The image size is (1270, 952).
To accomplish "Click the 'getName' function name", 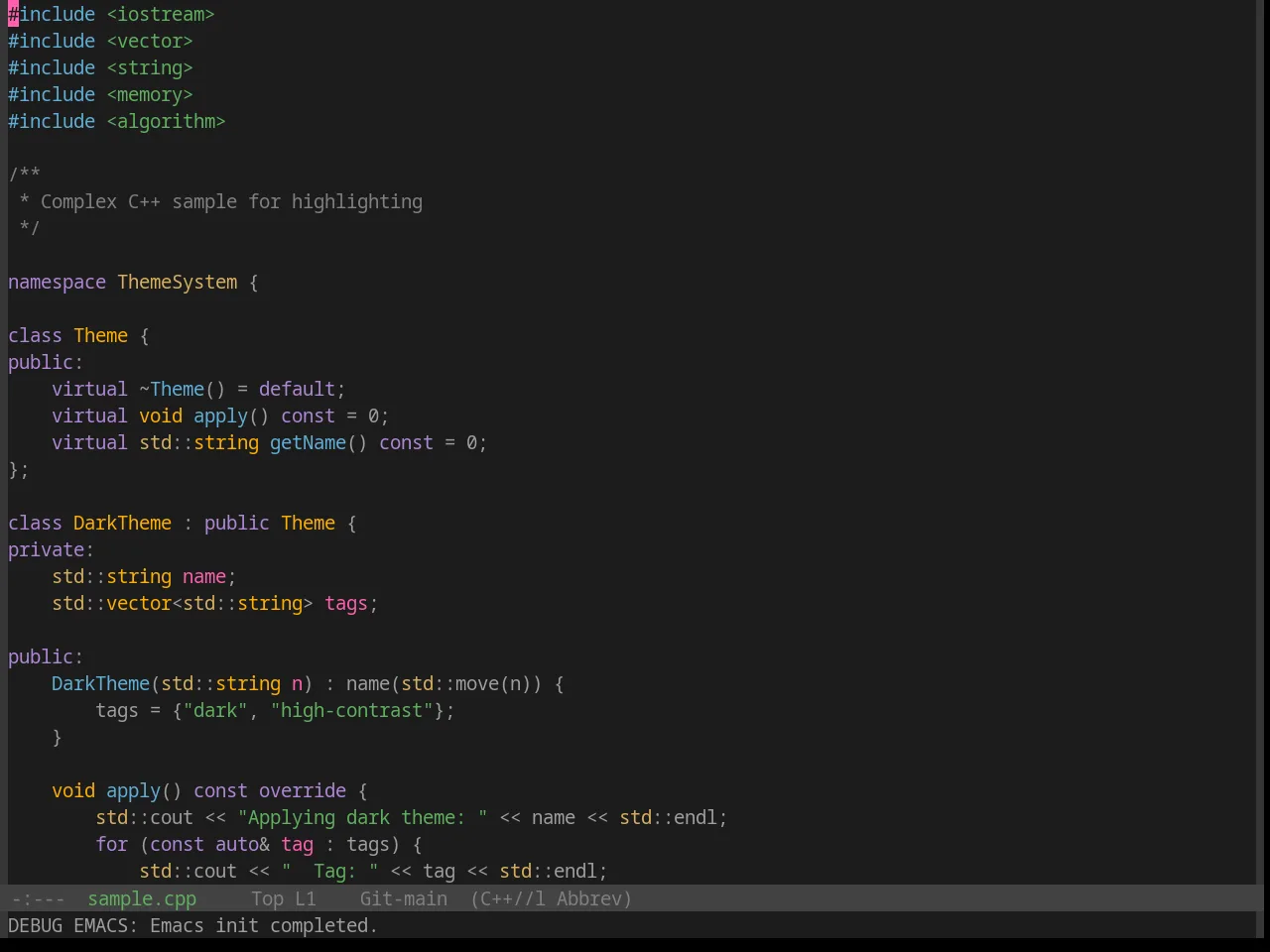I will pos(308,442).
